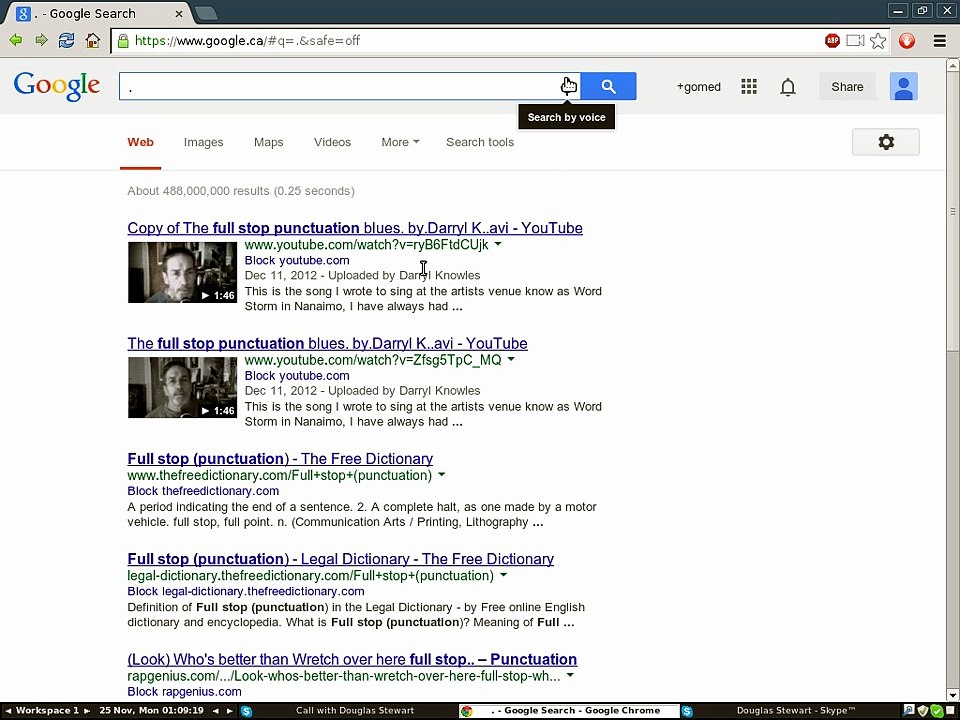This screenshot has width=960, height=720.
Task: Click the browser Back arrow
Action: pos(17,40)
